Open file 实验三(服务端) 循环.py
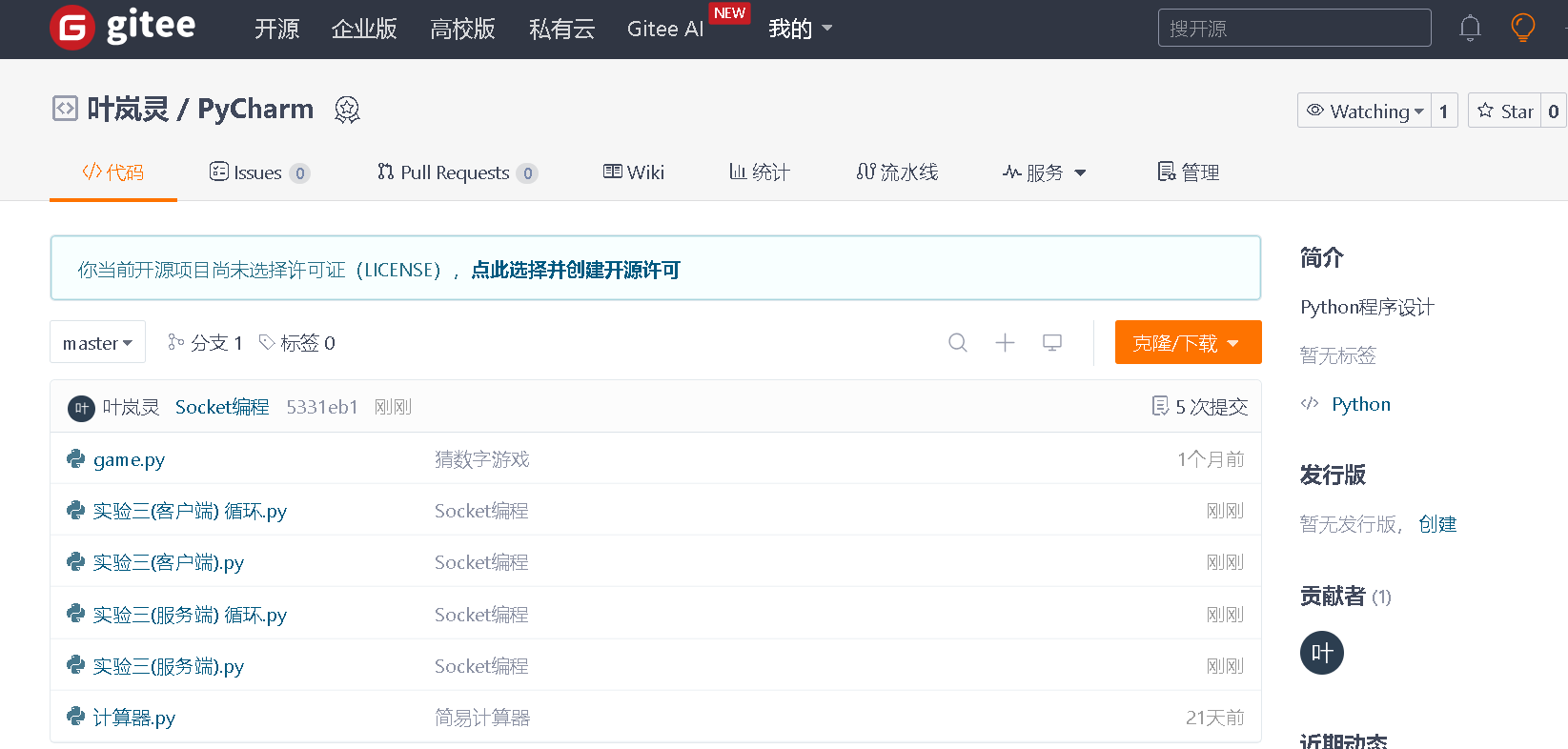The height and width of the screenshot is (749, 1568). (190, 615)
